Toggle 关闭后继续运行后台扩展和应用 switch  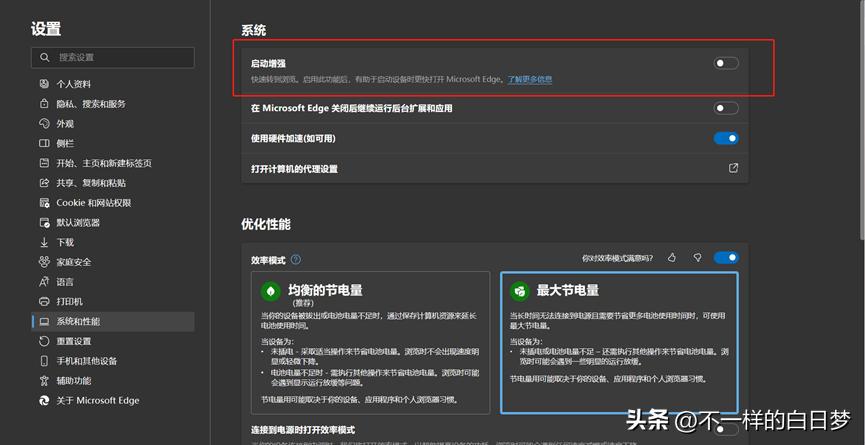click(726, 108)
